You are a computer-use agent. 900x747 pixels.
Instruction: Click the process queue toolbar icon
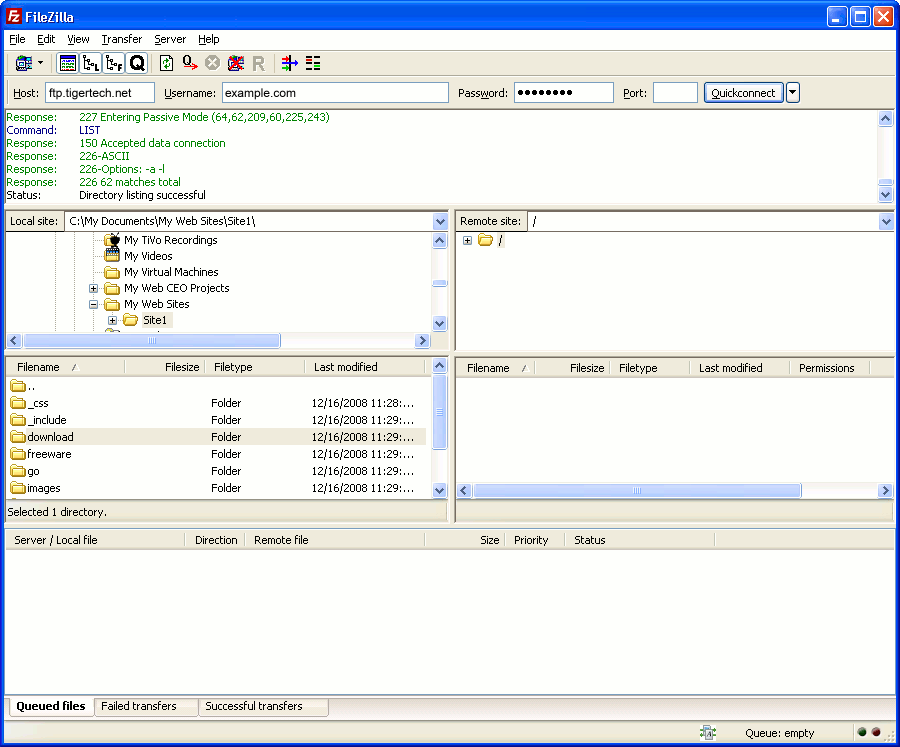coord(190,63)
